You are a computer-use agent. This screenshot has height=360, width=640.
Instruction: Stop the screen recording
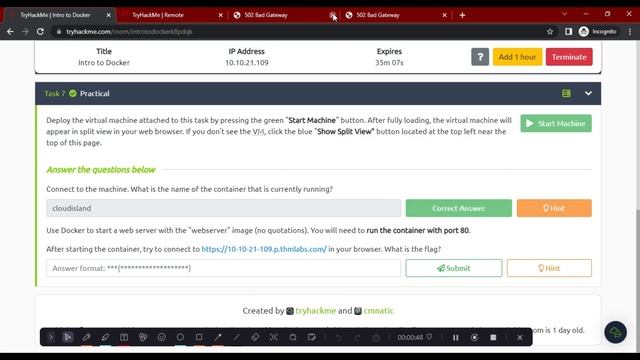coord(493,338)
